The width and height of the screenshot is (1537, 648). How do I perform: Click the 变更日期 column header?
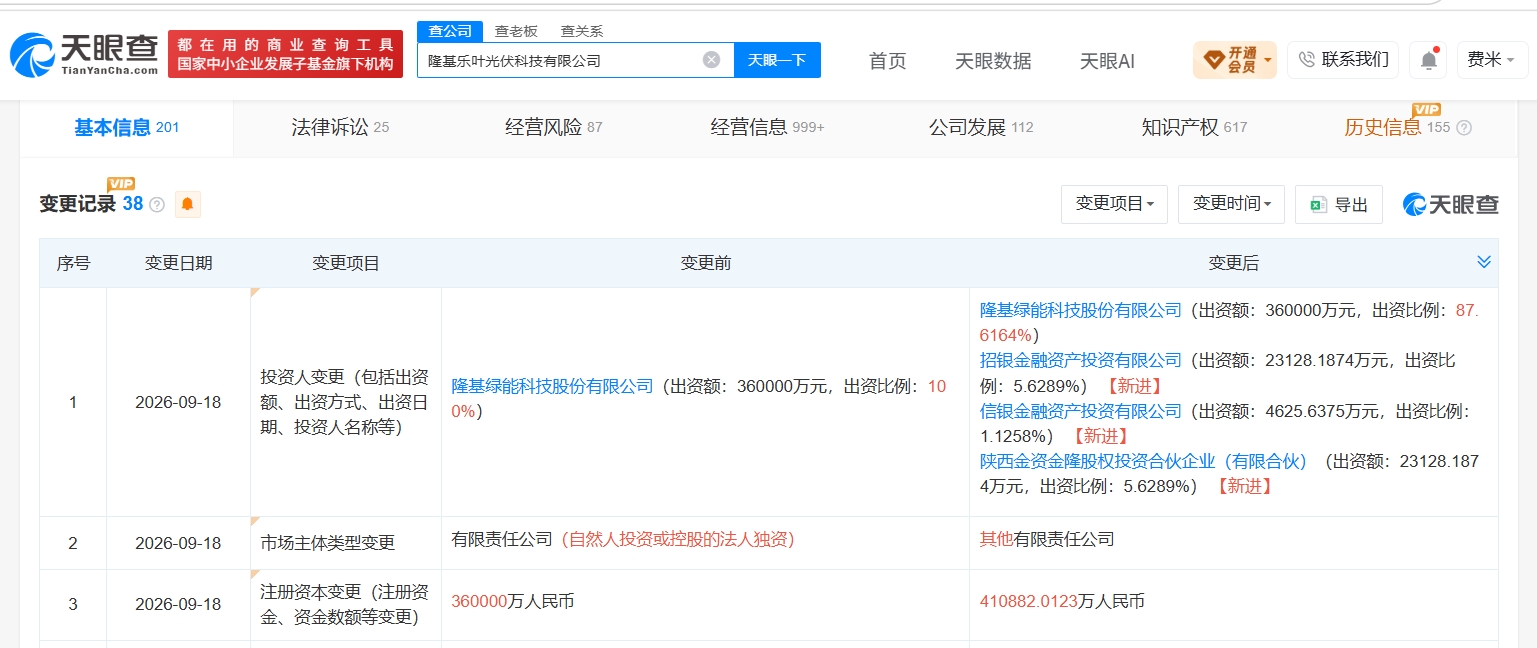click(178, 263)
